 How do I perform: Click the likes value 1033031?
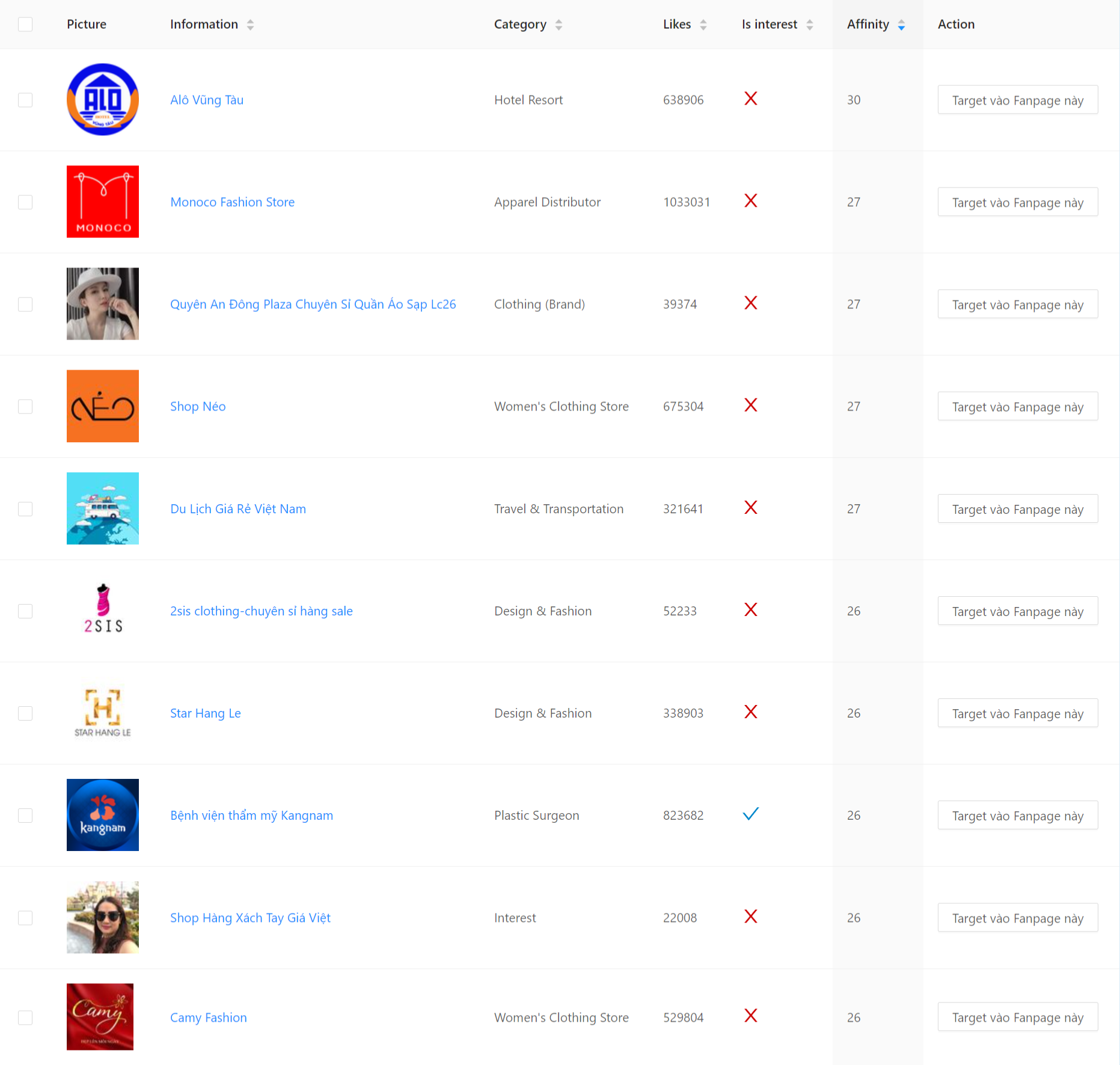tap(687, 202)
